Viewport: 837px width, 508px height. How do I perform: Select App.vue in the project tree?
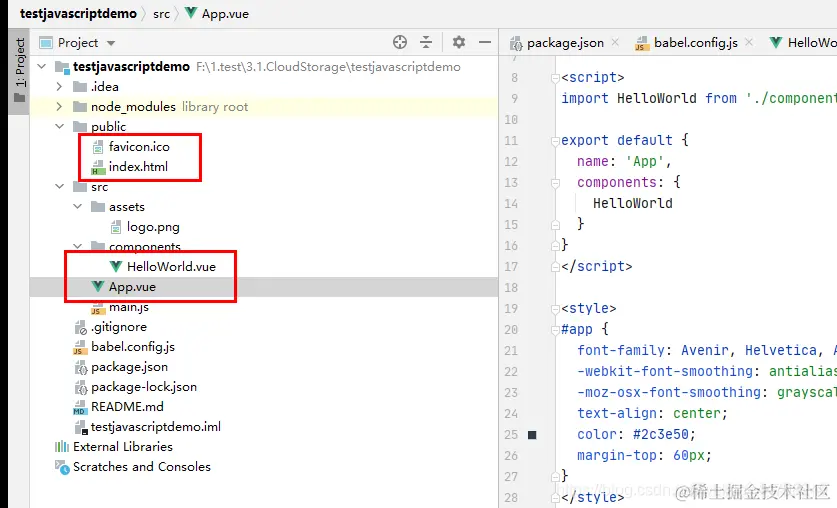coord(132,287)
